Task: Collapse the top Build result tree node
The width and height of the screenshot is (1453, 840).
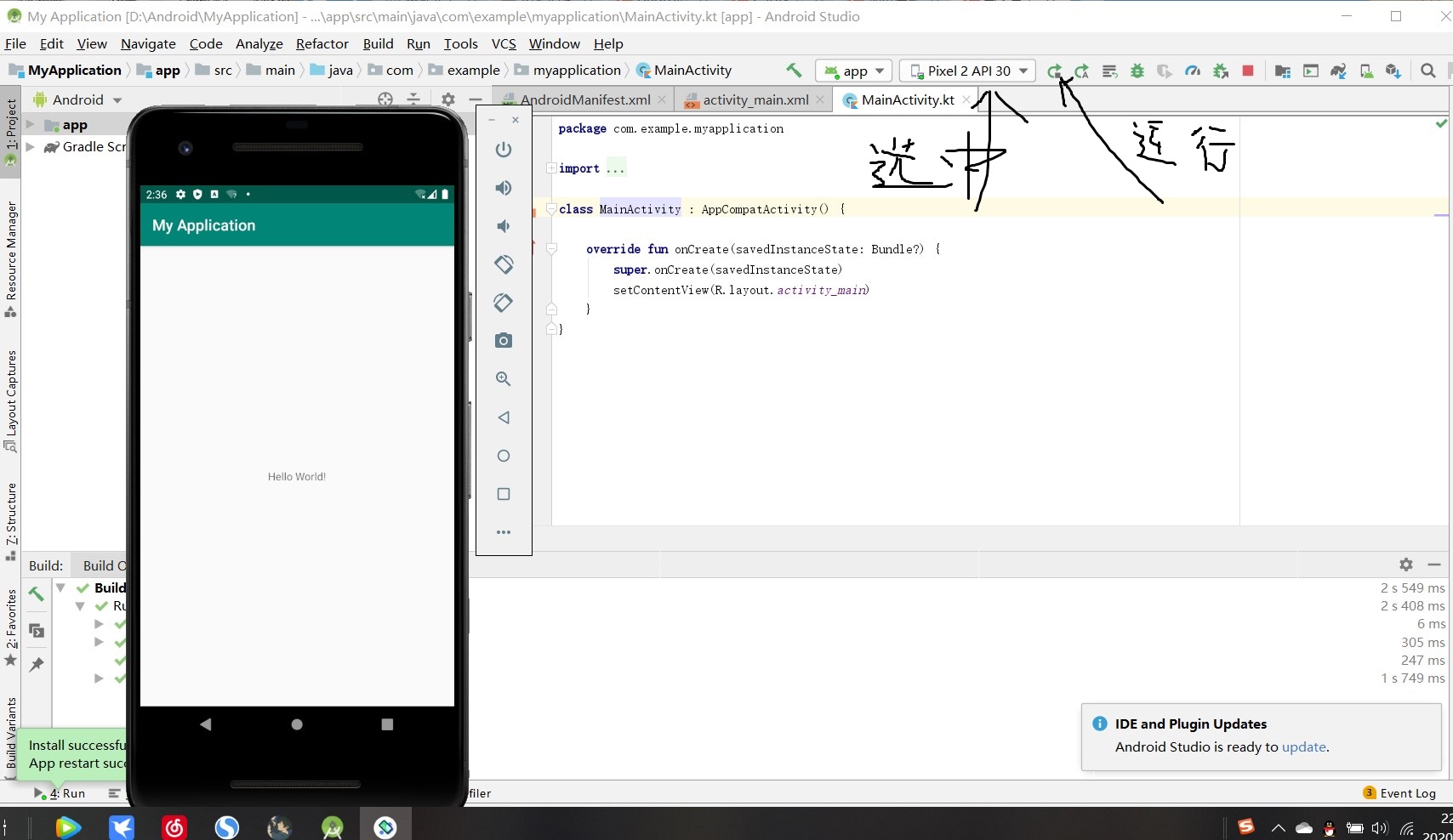Action: 60,587
